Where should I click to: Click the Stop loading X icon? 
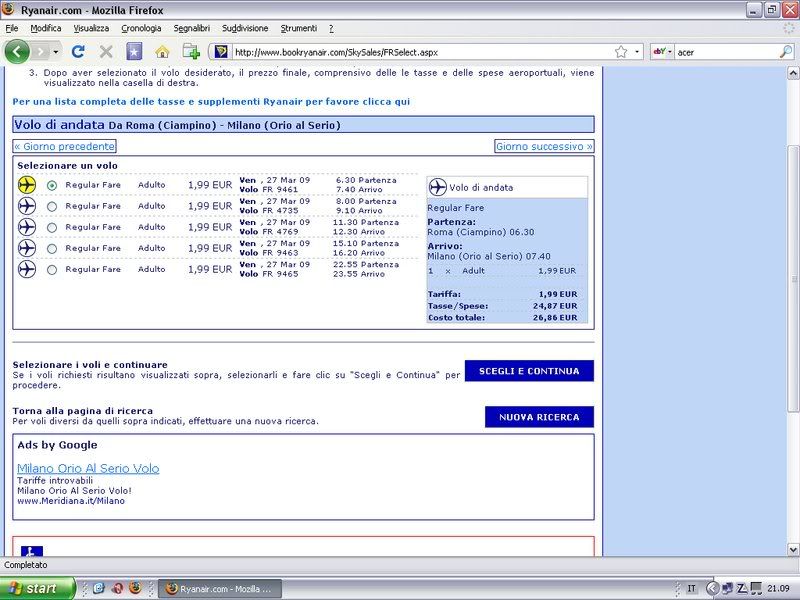tap(106, 52)
